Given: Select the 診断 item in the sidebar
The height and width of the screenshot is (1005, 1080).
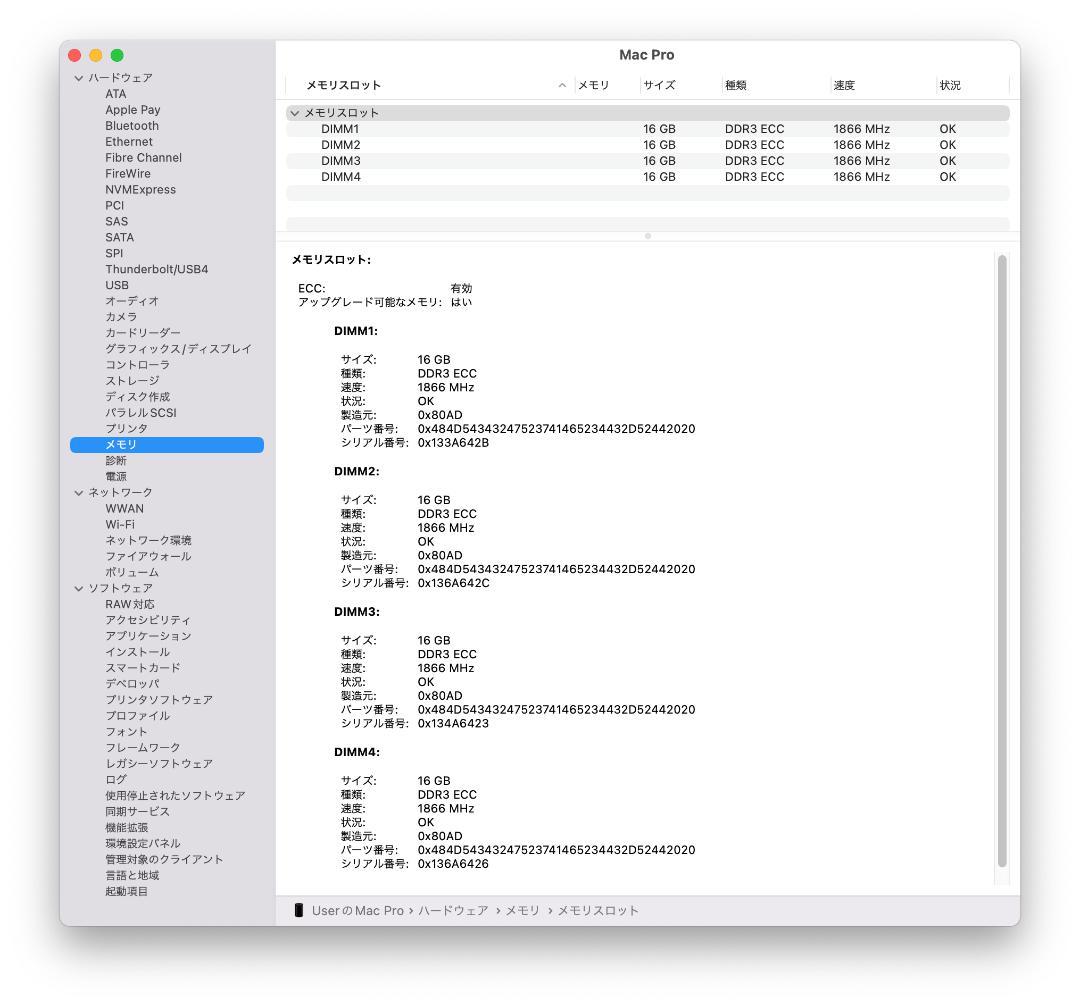Looking at the screenshot, I should pos(117,460).
